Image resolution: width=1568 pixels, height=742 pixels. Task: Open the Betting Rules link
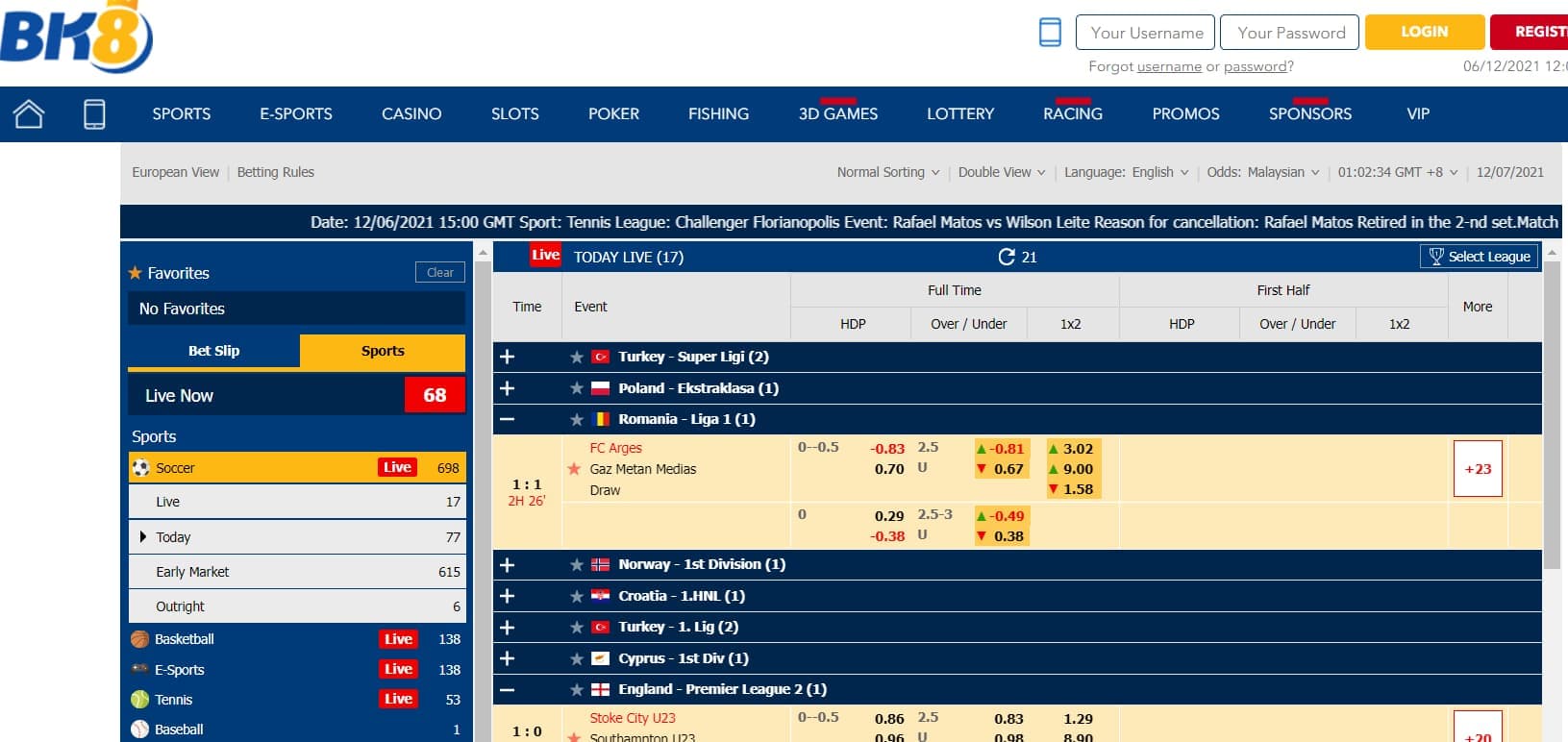click(276, 172)
